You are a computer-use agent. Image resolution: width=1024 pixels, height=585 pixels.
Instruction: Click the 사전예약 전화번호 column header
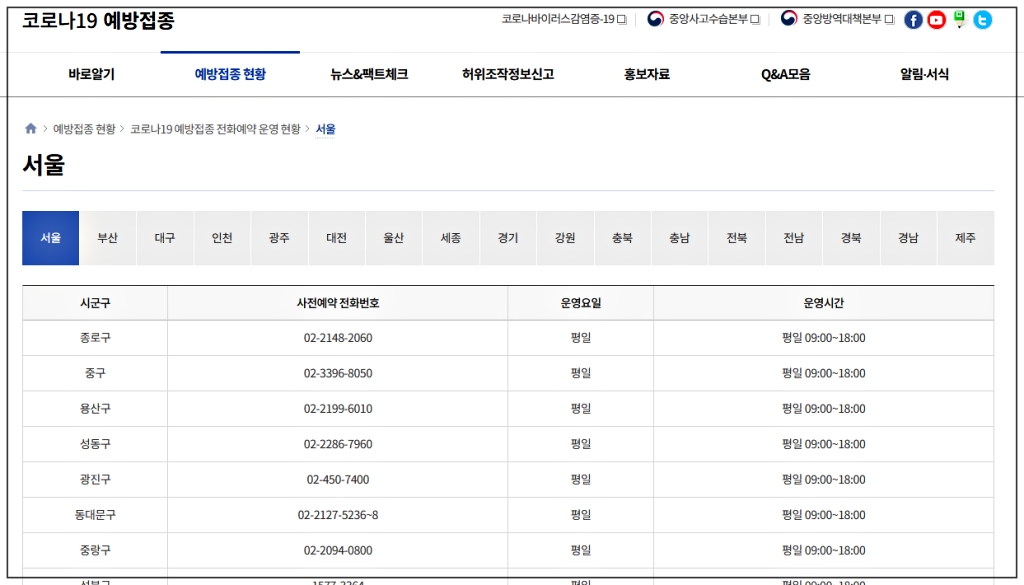click(338, 303)
